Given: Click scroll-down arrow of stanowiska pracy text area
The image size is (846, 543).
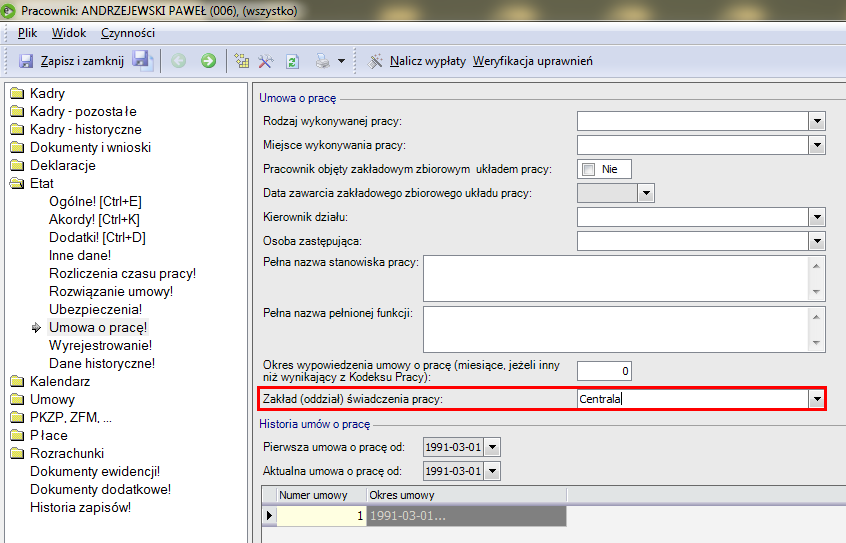Looking at the screenshot, I should 816,292.
